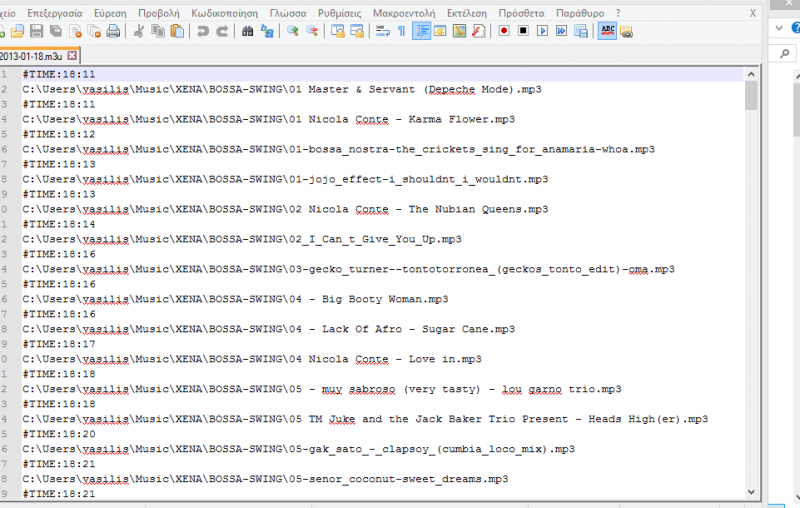Undo the last action via toolbar arrow

(x=203, y=32)
